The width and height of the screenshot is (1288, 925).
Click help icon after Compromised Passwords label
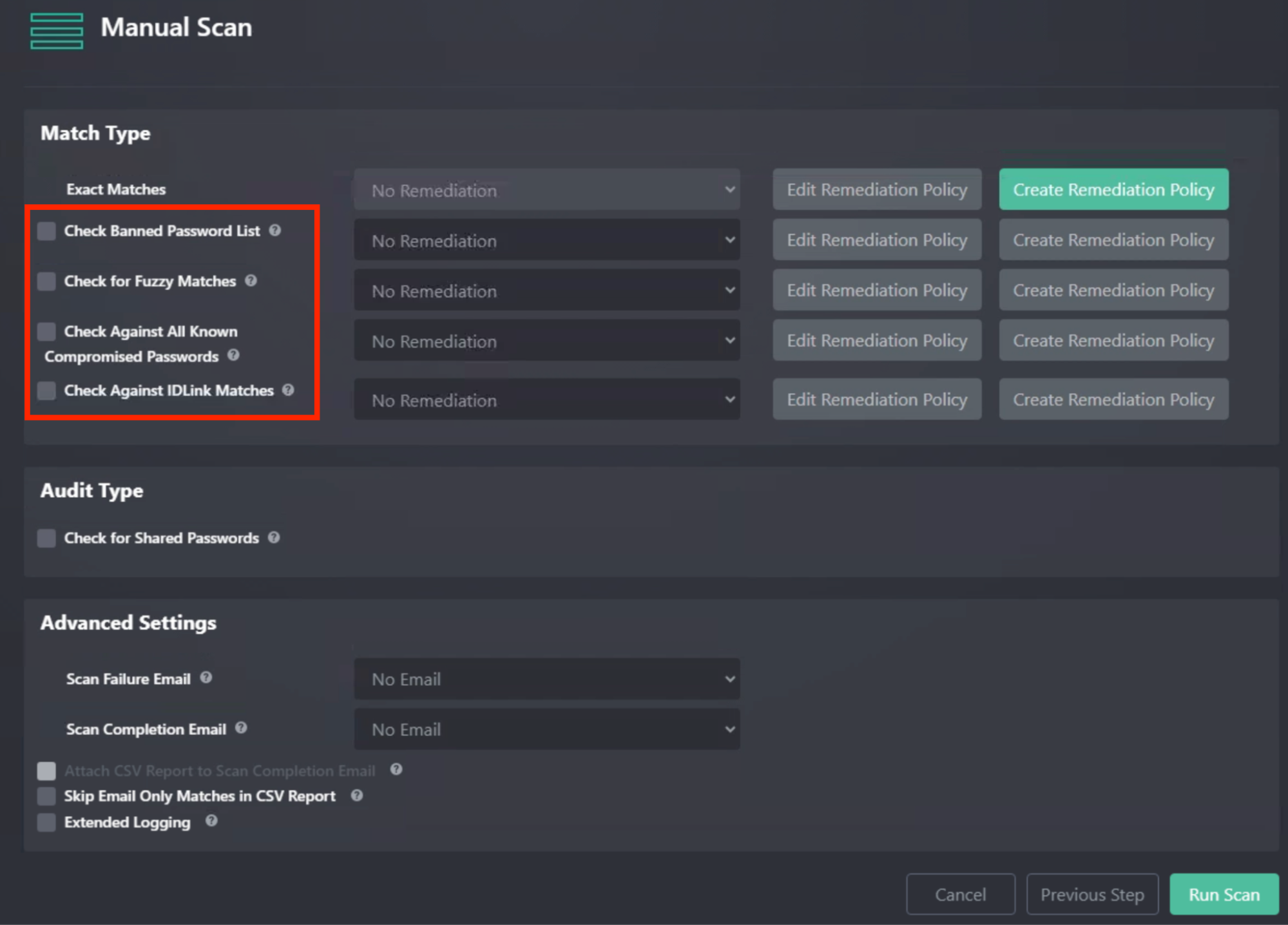coord(233,355)
